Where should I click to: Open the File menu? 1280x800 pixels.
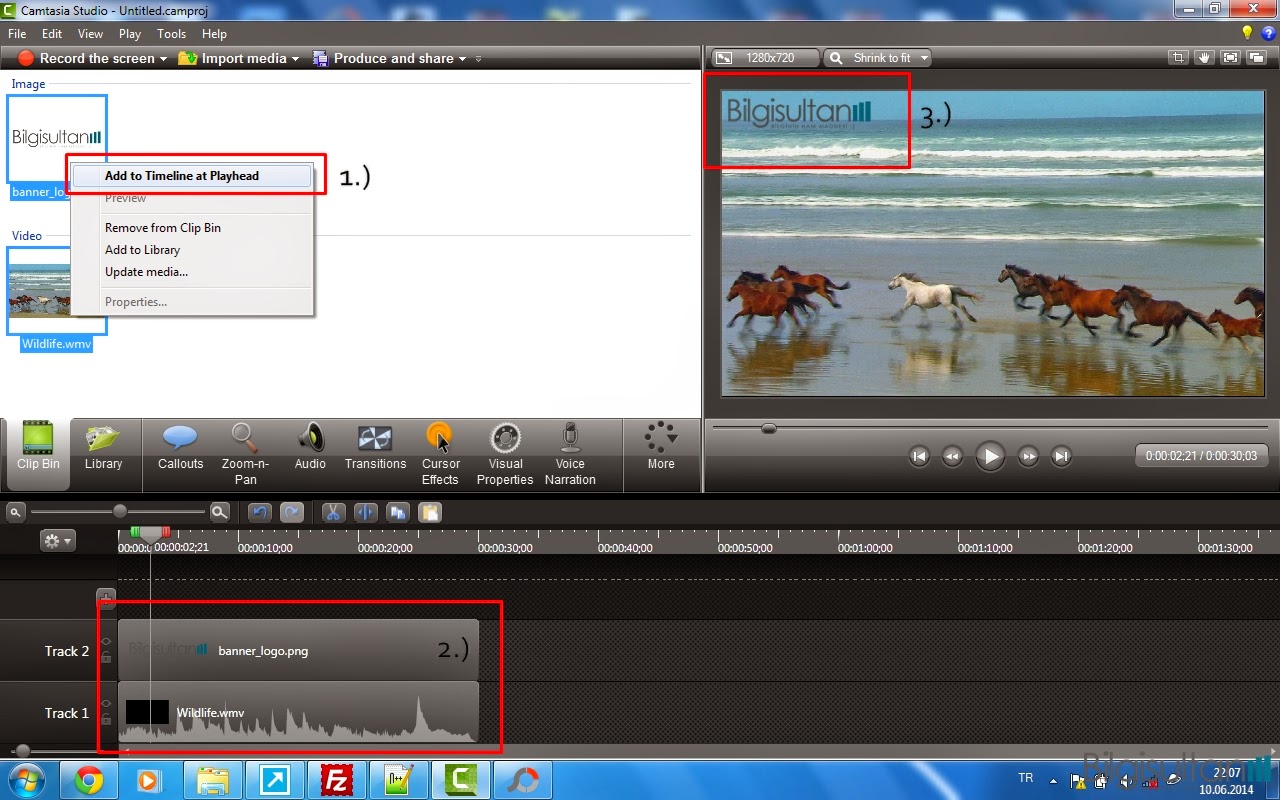click(17, 34)
